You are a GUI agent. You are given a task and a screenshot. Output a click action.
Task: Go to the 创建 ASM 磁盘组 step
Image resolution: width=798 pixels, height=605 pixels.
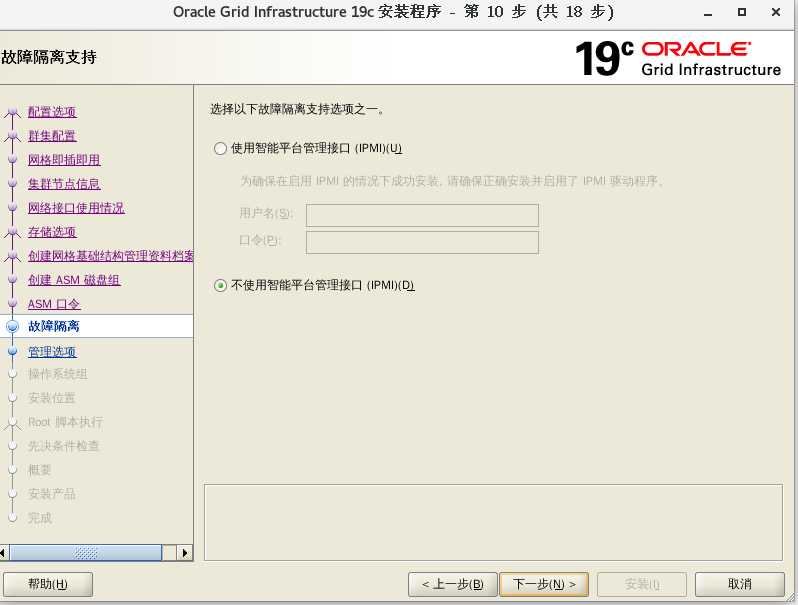coord(74,280)
